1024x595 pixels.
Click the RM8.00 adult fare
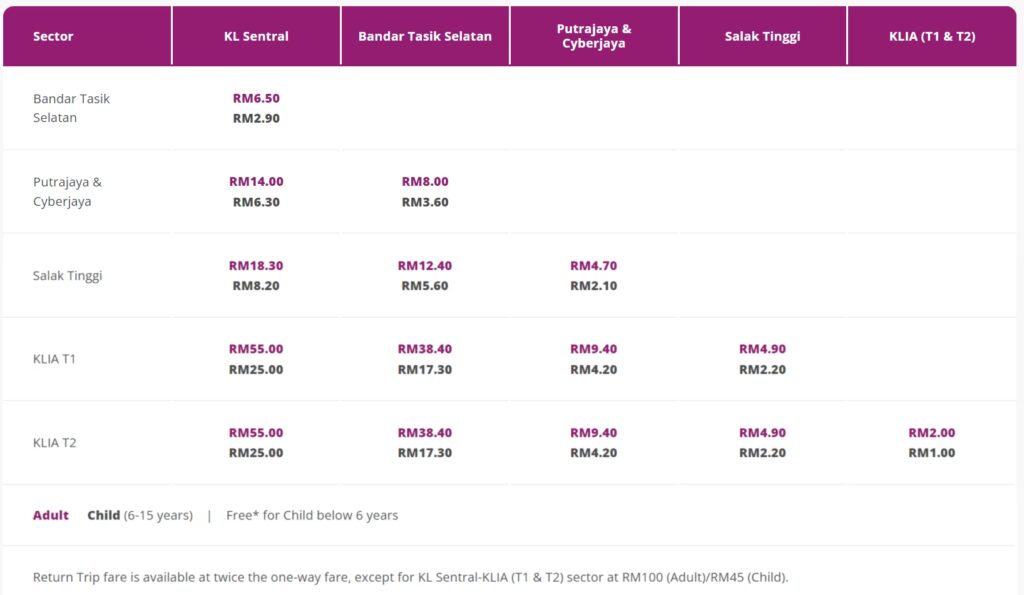(x=425, y=182)
